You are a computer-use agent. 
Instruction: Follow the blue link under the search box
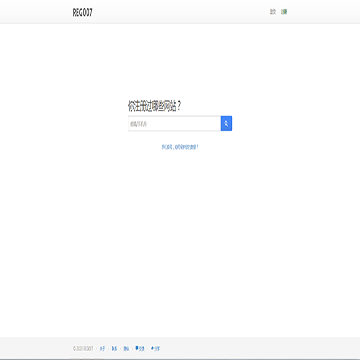(180, 147)
